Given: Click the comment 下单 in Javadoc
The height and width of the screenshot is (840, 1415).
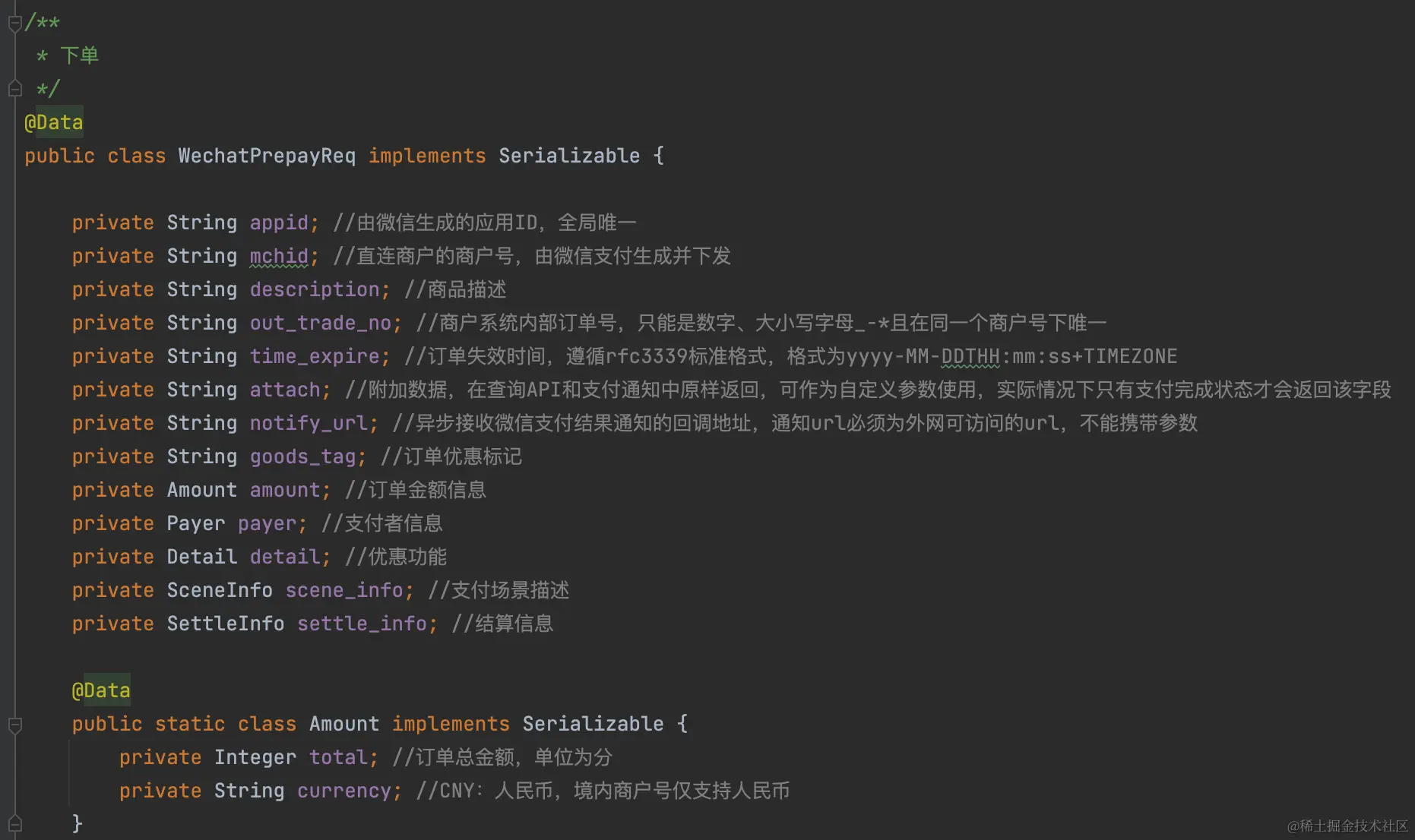Looking at the screenshot, I should tap(80, 55).
